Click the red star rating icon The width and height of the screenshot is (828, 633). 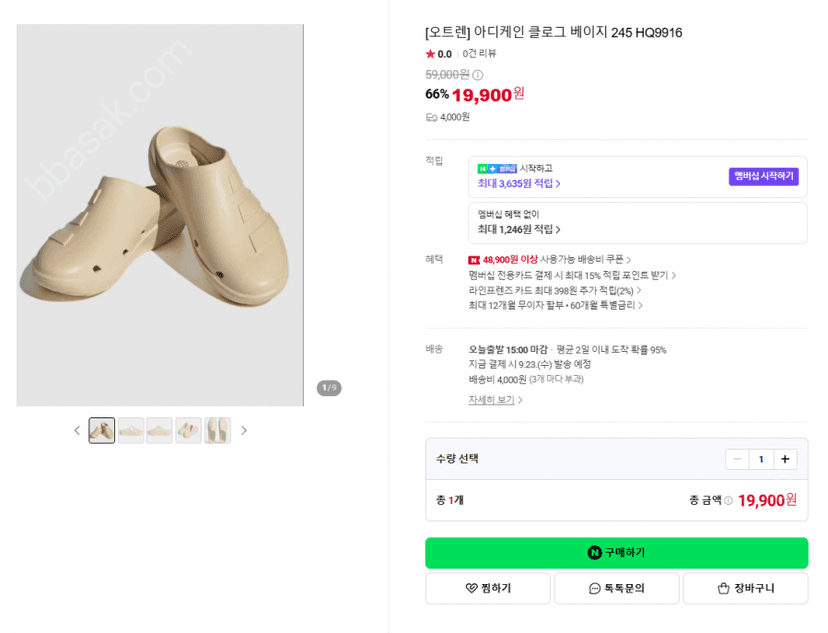tap(430, 54)
